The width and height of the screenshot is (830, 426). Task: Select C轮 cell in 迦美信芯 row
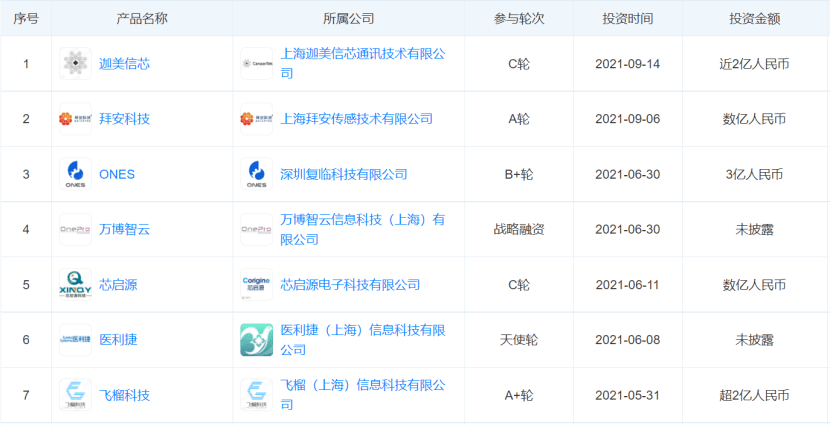click(x=519, y=64)
